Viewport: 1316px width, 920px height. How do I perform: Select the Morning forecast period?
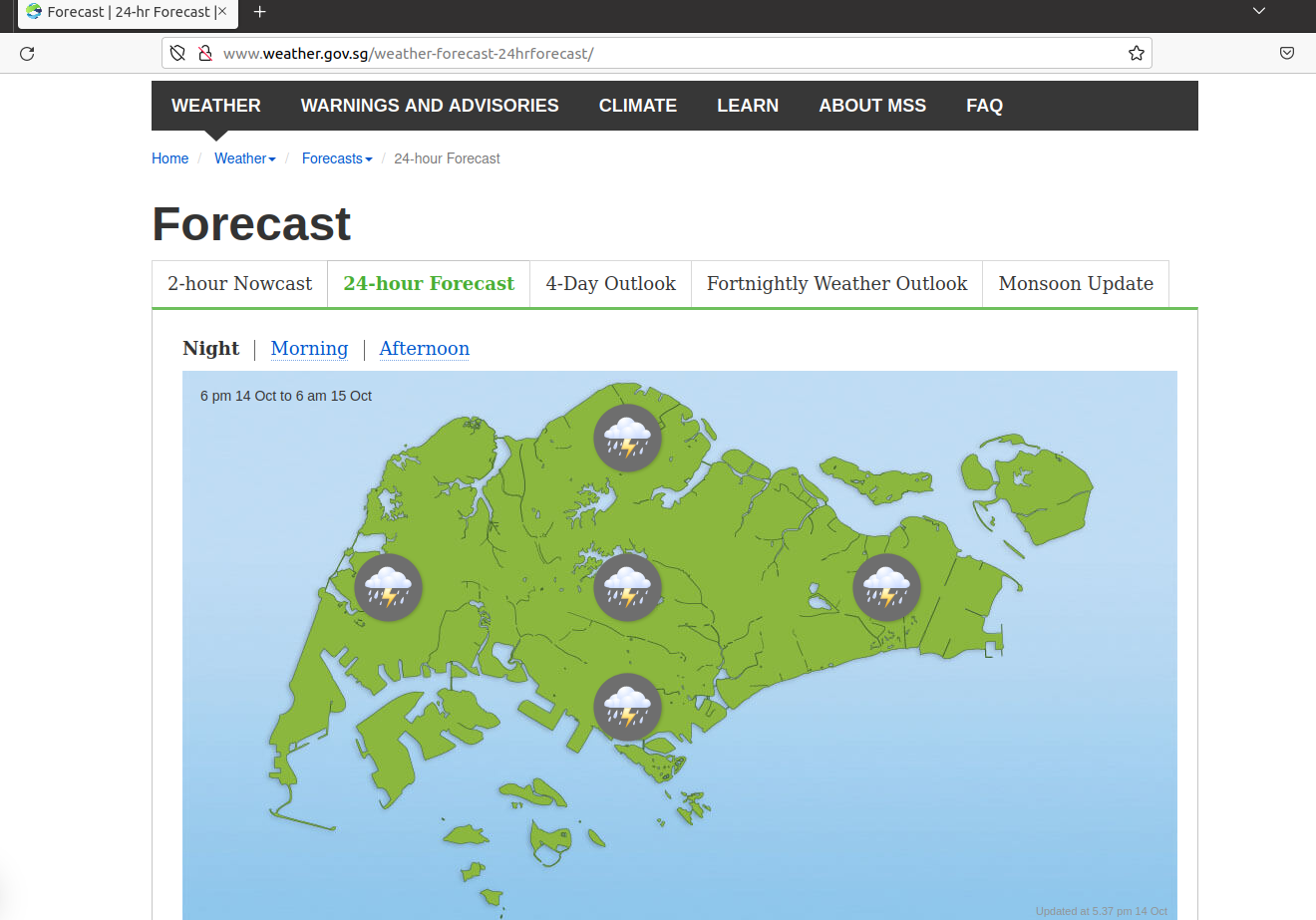(x=309, y=349)
